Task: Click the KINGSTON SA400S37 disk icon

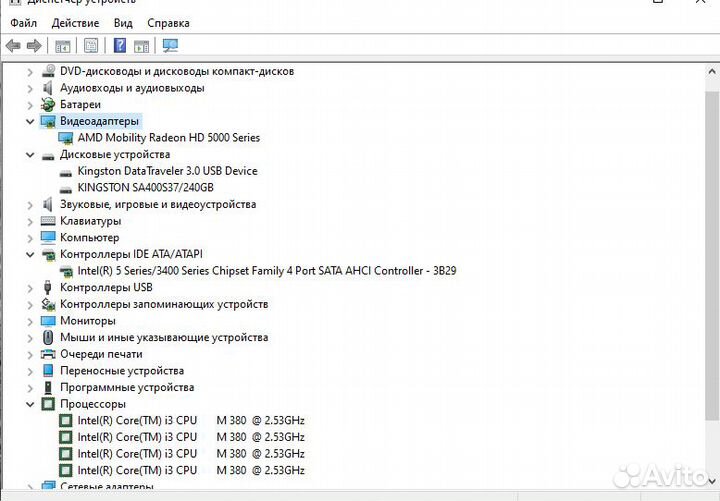Action: tap(66, 189)
